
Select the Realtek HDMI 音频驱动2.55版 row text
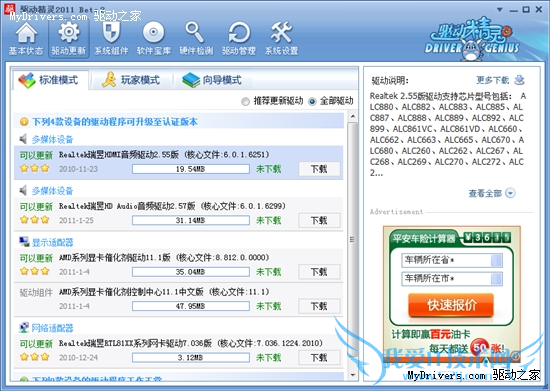click(164, 155)
